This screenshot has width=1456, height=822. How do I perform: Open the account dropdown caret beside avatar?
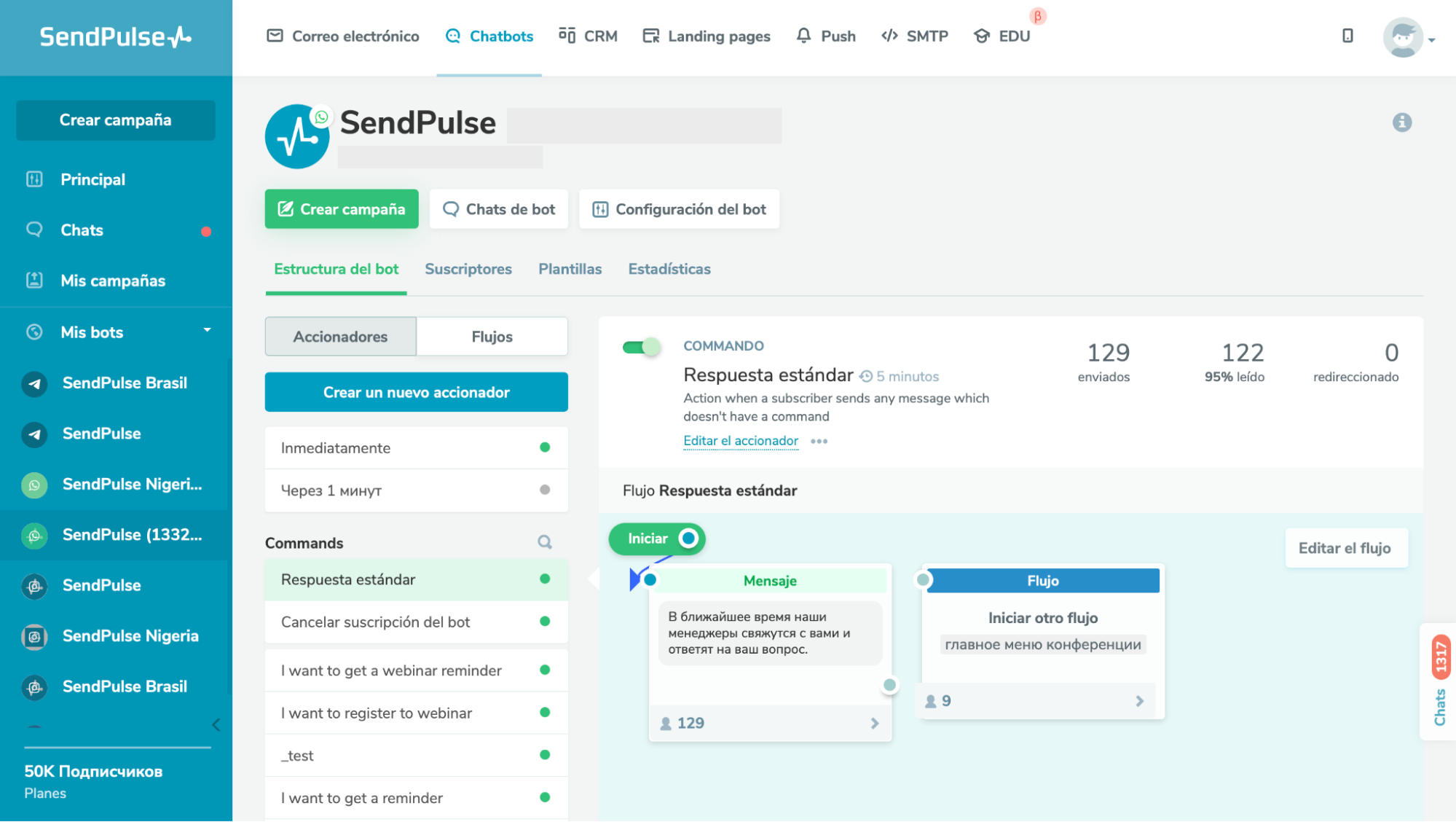(x=1432, y=40)
